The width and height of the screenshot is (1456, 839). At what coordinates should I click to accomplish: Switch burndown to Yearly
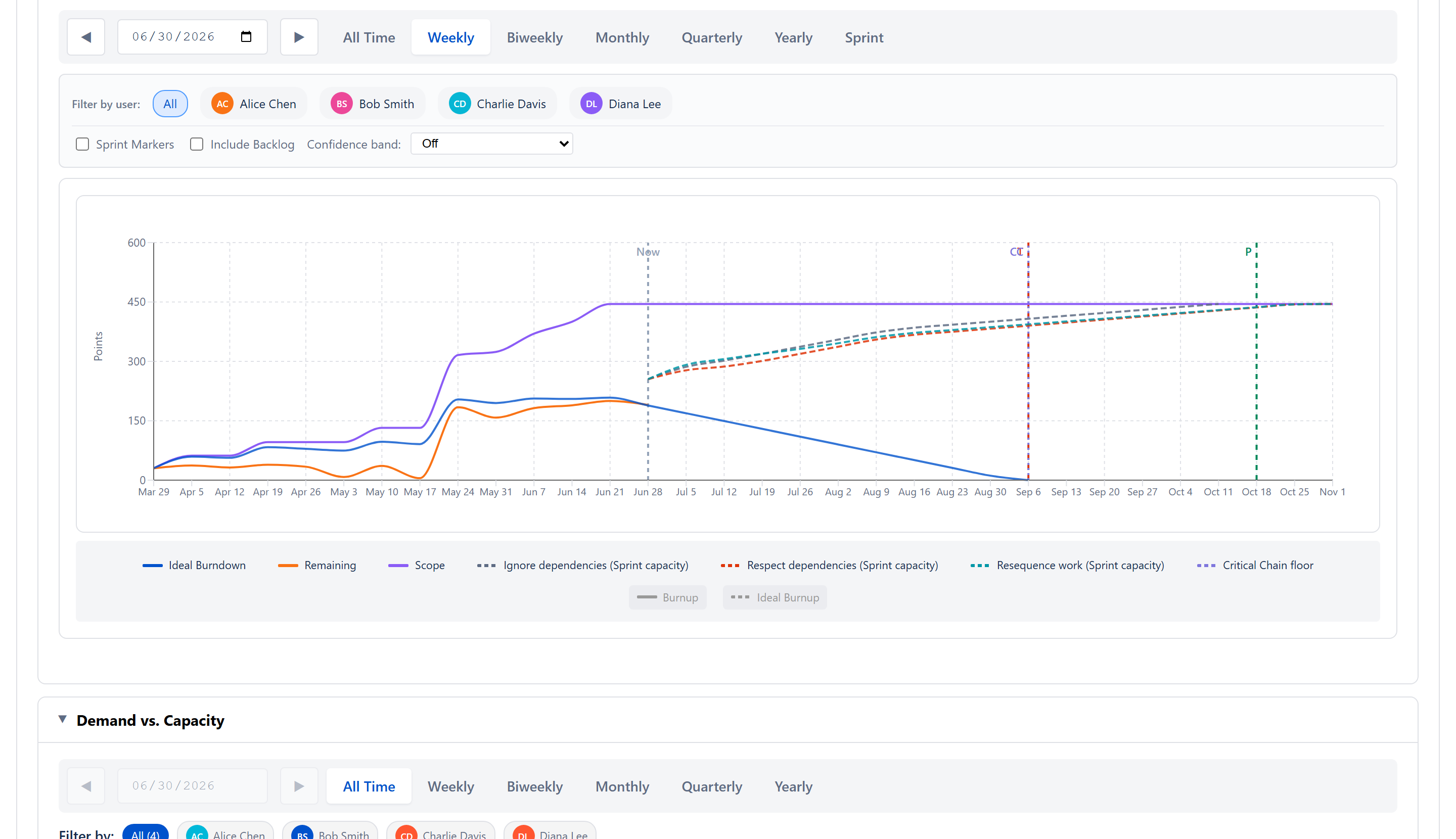[x=793, y=37]
